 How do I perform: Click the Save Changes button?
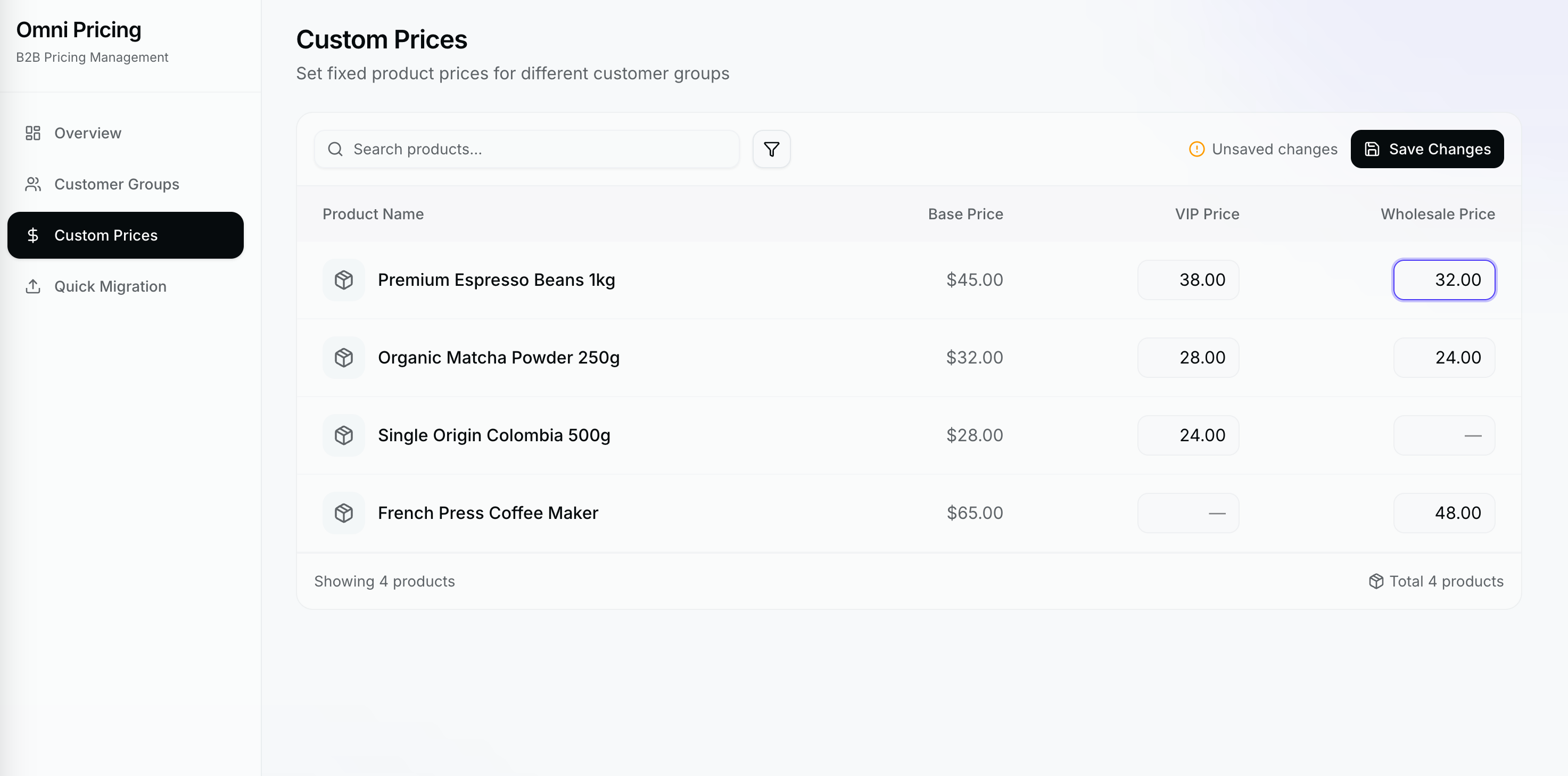click(x=1427, y=149)
